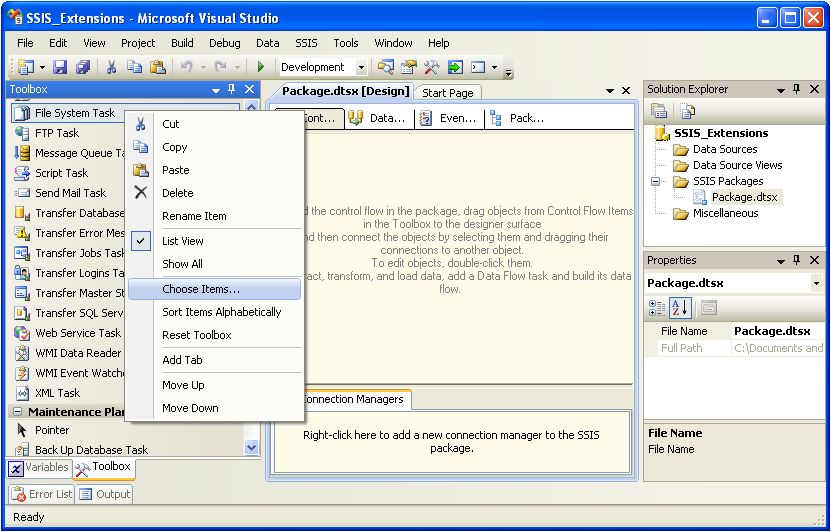
Task: Choose the Choose Items... context menu entry
Action: [x=215, y=289]
